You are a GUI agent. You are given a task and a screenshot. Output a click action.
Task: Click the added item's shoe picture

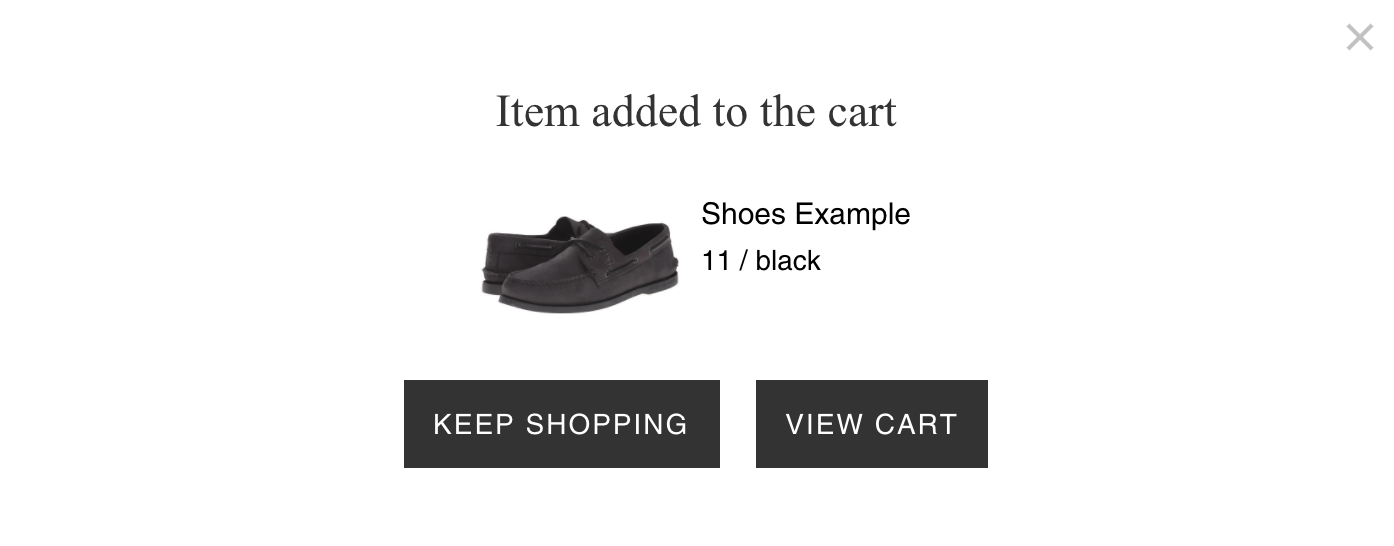pyautogui.click(x=580, y=263)
